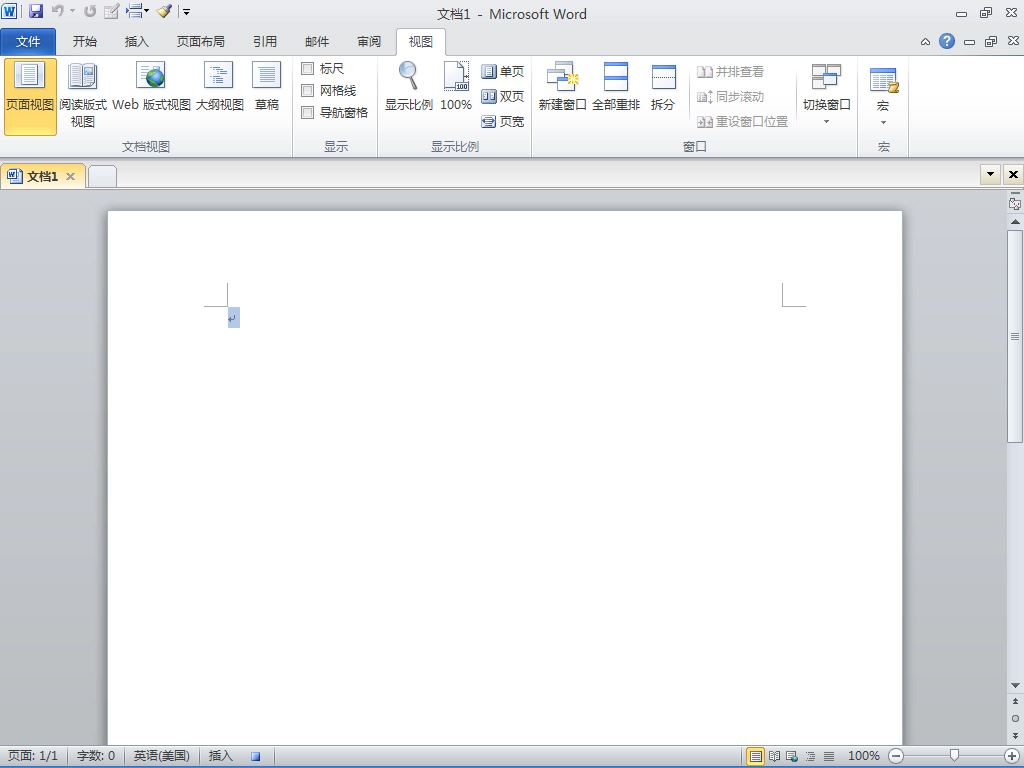Toggle Draft view in status bar
Screen dimensions: 1024x768
(x=829, y=756)
